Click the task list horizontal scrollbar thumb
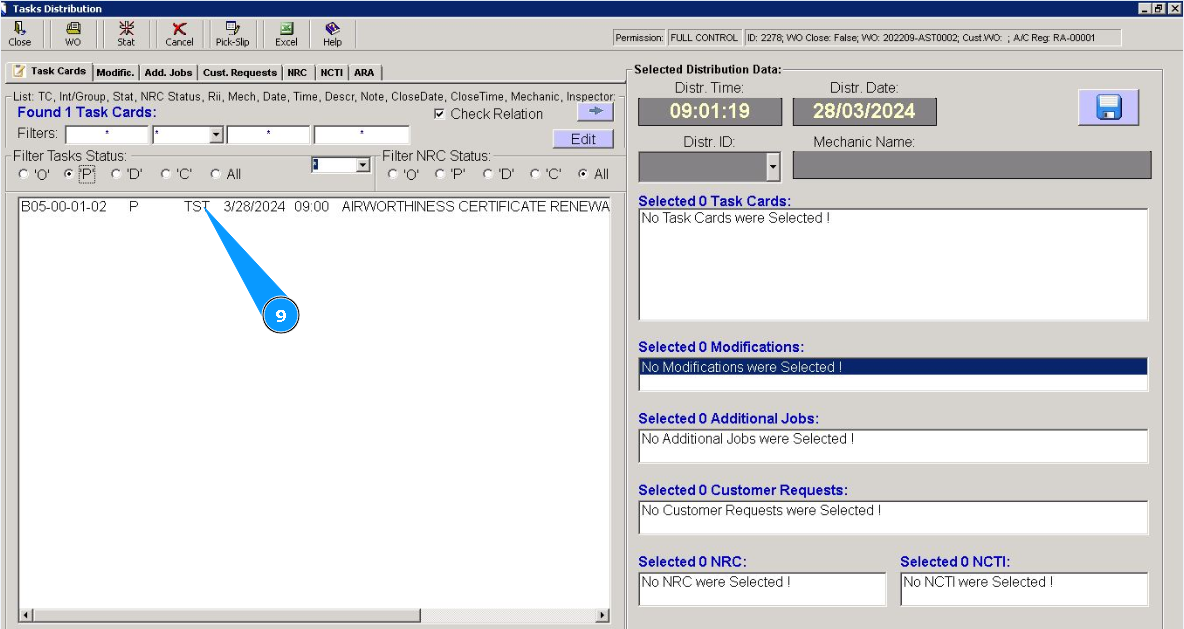This screenshot has height=629, width=1184. pyautogui.click(x=227, y=615)
